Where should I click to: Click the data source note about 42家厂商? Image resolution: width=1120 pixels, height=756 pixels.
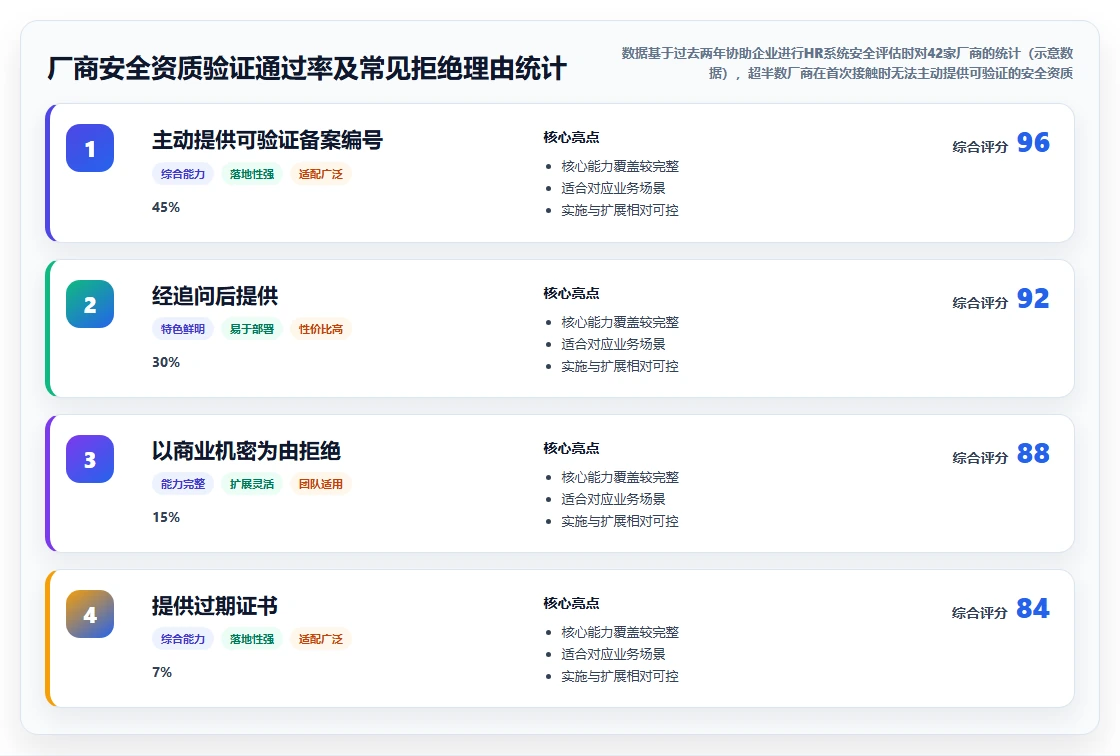[847, 63]
